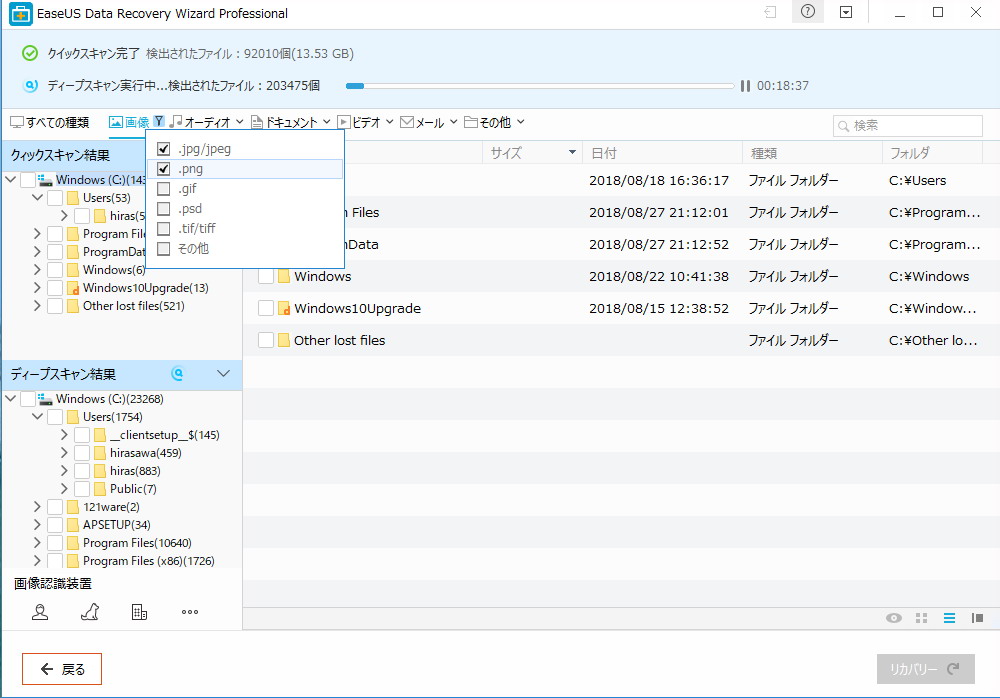
Task: Open the その他 category filter tab
Action: coord(494,122)
